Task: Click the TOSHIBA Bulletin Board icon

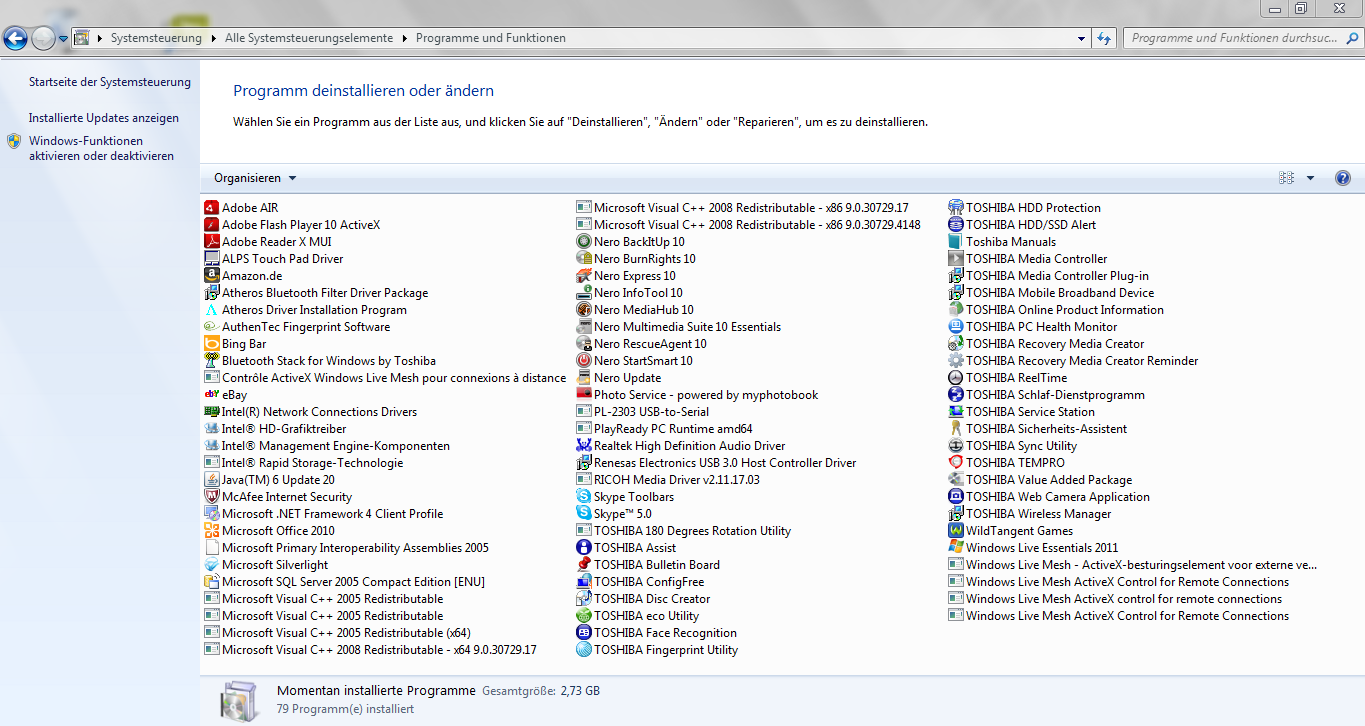Action: click(x=584, y=565)
